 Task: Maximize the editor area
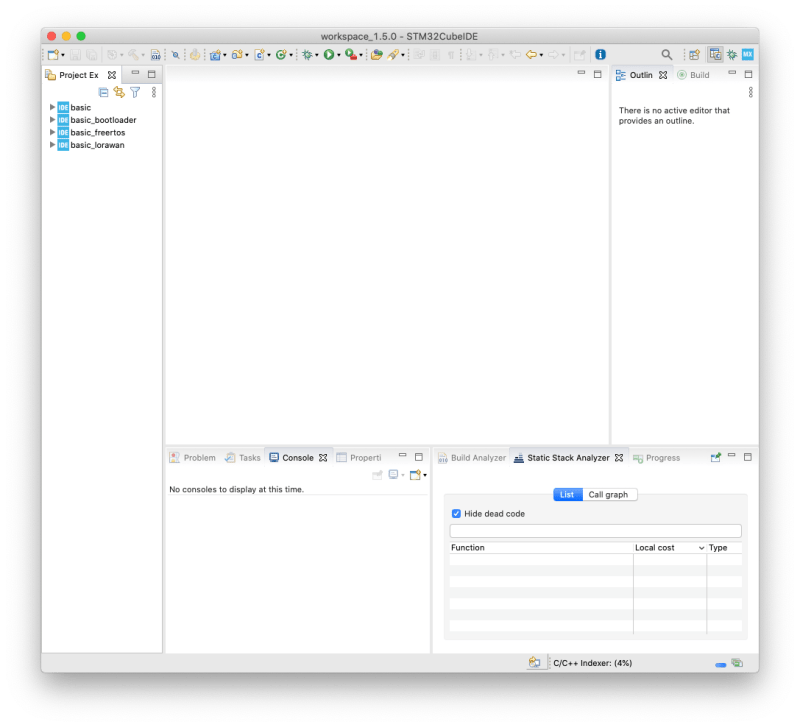pyautogui.click(x=597, y=74)
